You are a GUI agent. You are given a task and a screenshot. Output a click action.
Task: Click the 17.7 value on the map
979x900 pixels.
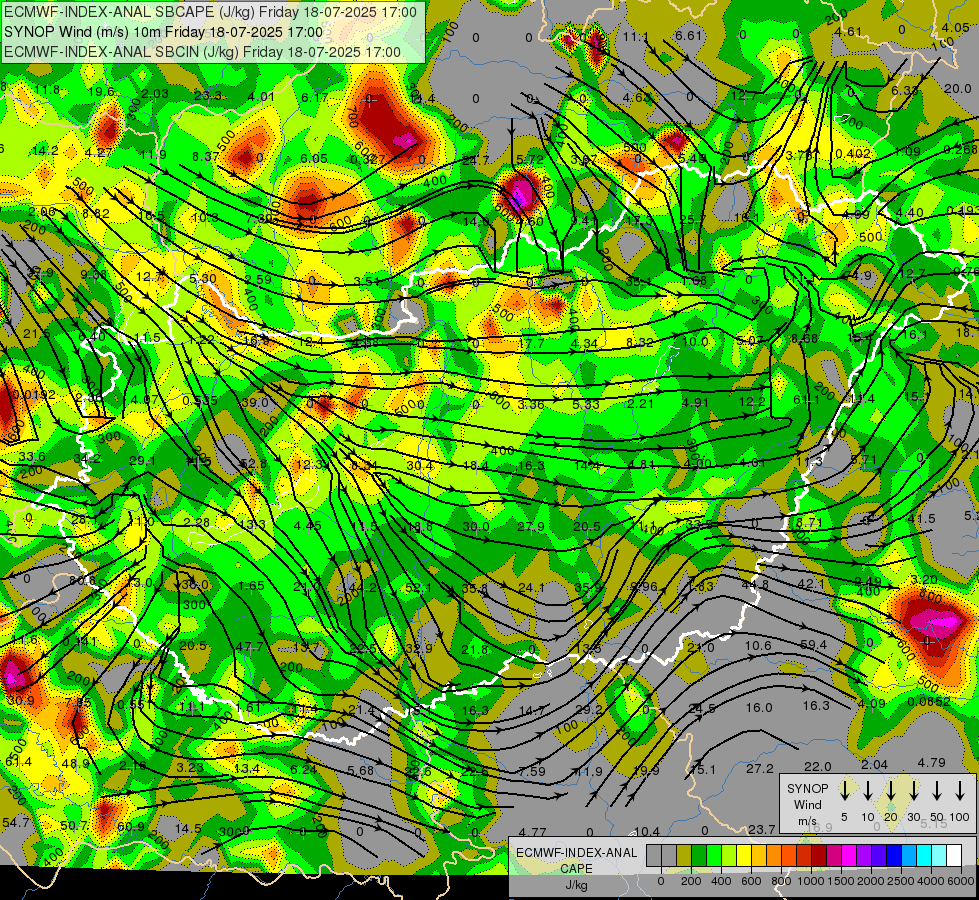(531, 343)
